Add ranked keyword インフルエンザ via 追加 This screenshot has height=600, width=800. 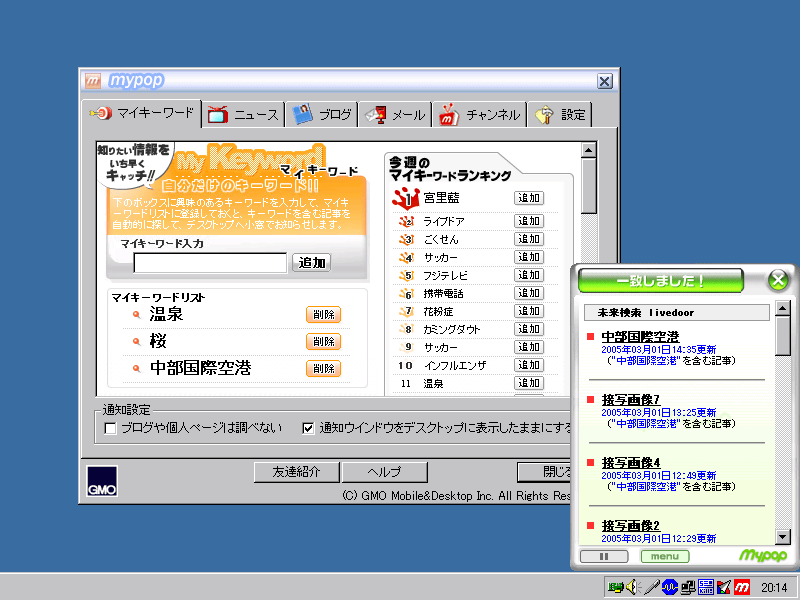coord(529,365)
